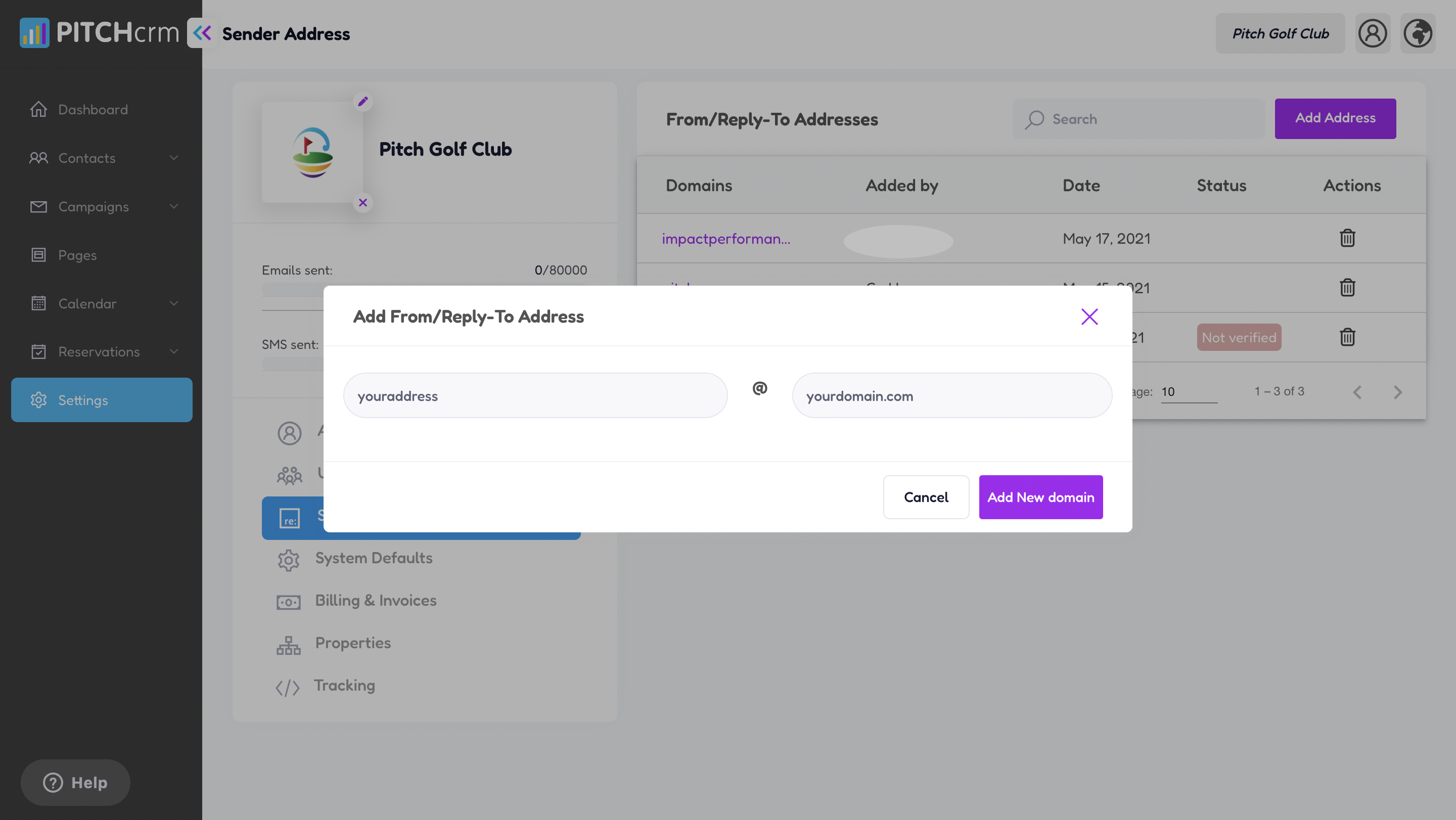Viewport: 1456px width, 820px height.
Task: Go to the previous table page
Action: coord(1357,392)
